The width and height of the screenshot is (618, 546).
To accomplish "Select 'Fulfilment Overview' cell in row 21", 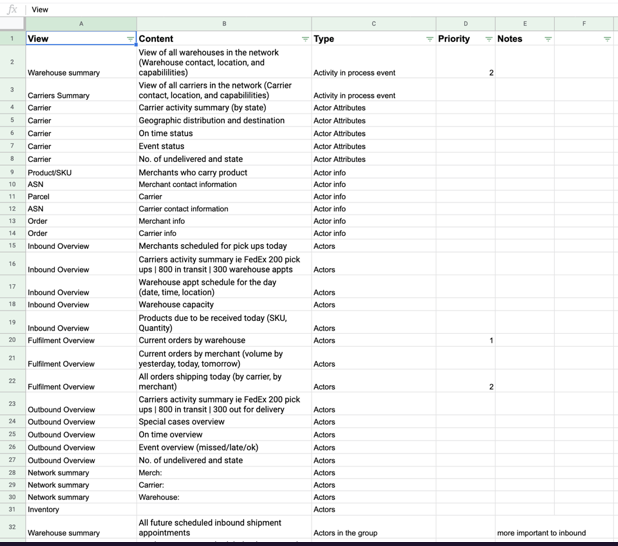I will [81, 358].
